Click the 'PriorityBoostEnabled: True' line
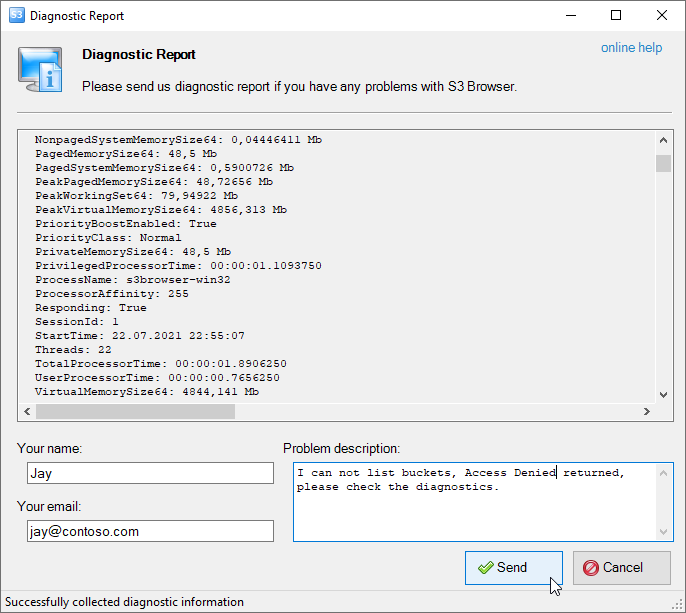The width and height of the screenshot is (686, 613). tap(126, 224)
